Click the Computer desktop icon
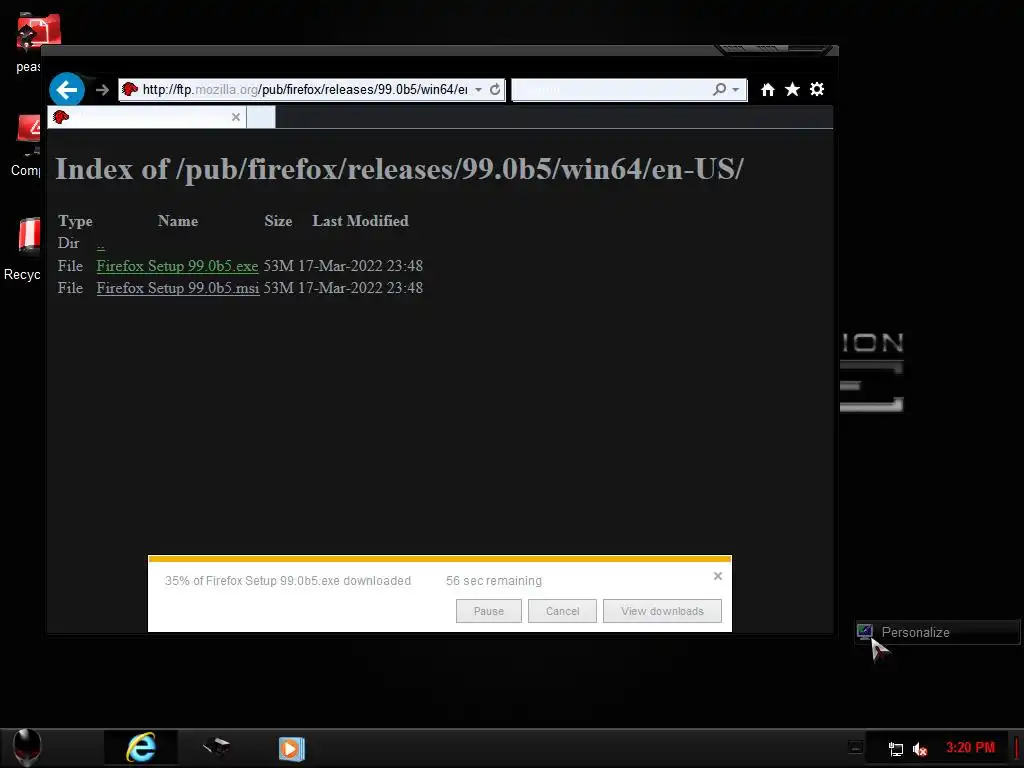This screenshot has width=1024, height=768. (x=26, y=145)
